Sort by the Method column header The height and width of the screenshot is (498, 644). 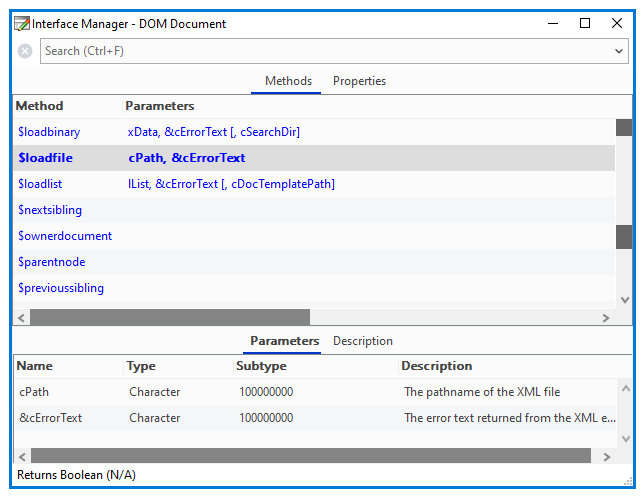click(40, 106)
